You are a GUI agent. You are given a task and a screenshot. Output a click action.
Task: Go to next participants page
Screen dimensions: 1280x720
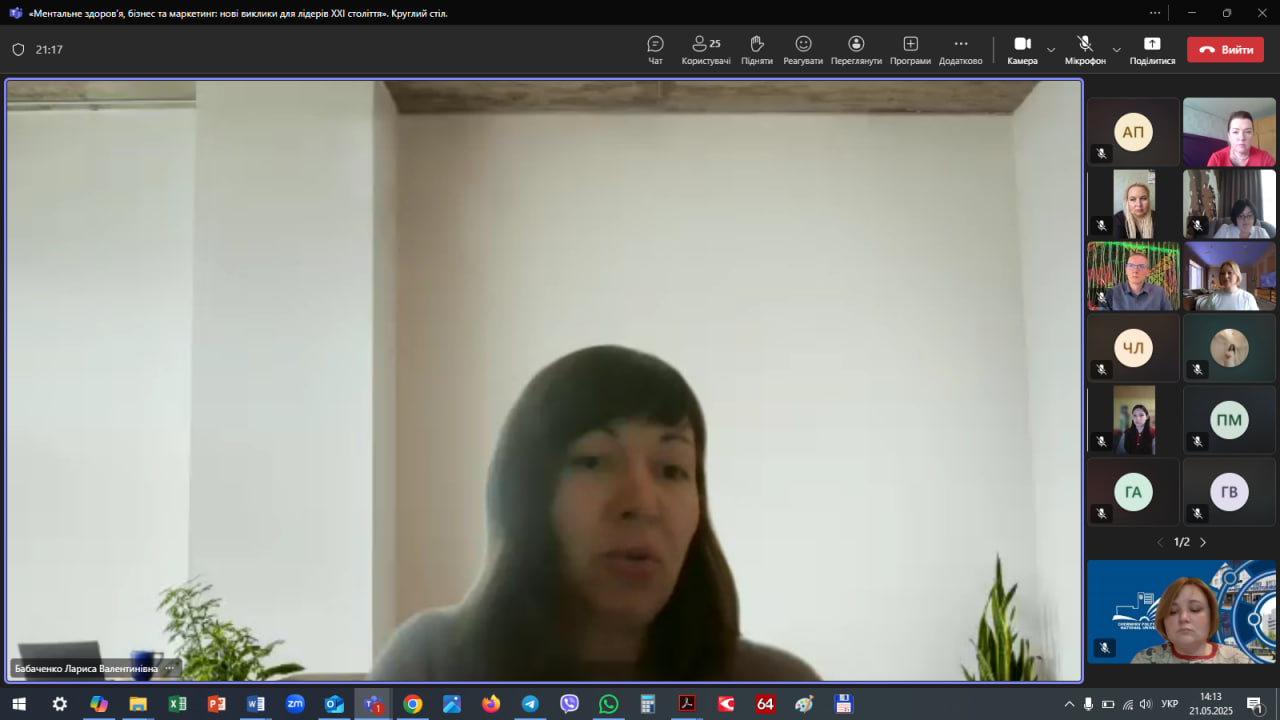[1203, 542]
